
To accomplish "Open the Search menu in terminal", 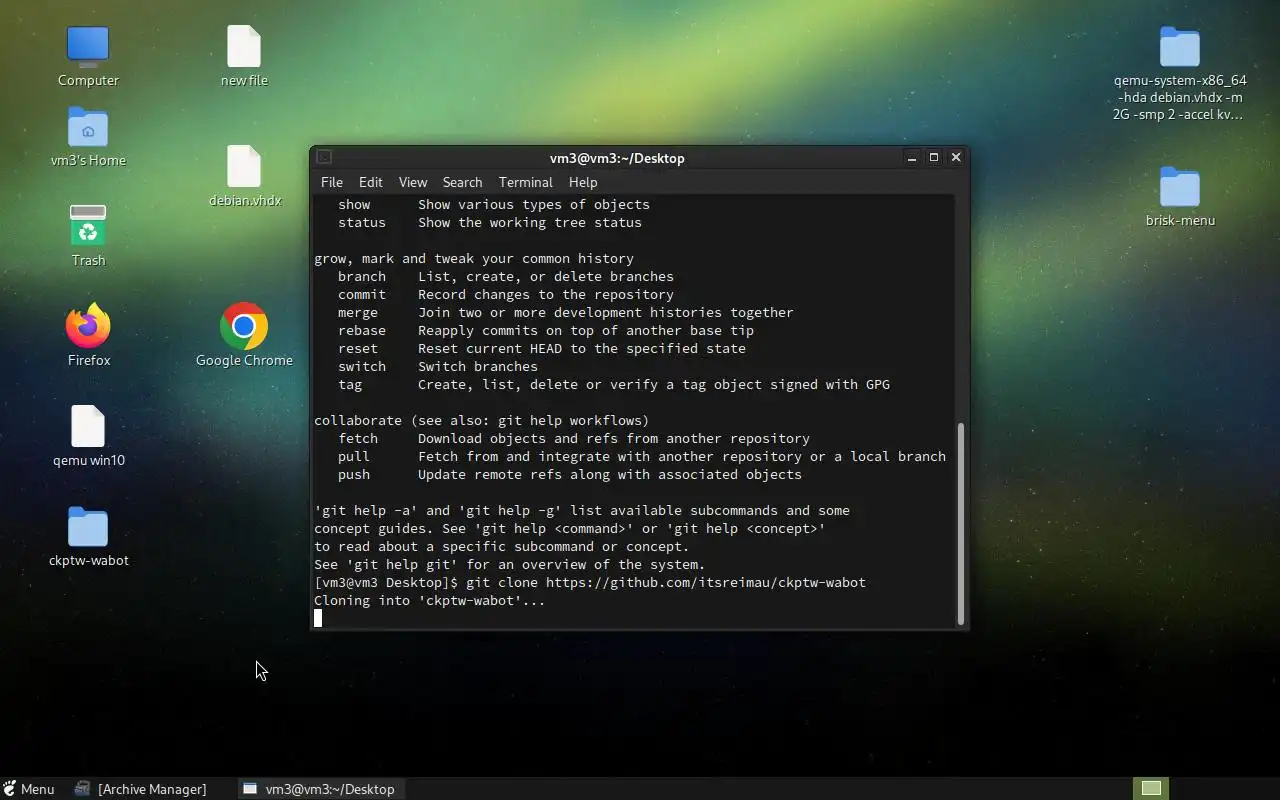I will 462,182.
